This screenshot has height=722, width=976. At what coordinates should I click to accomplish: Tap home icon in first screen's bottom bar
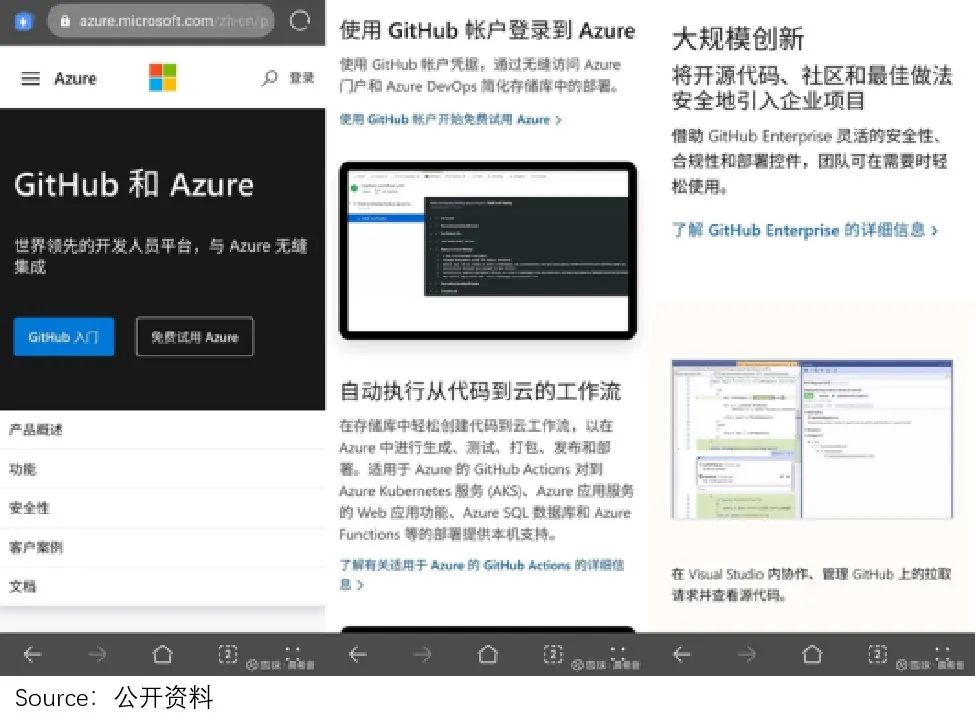pos(162,654)
